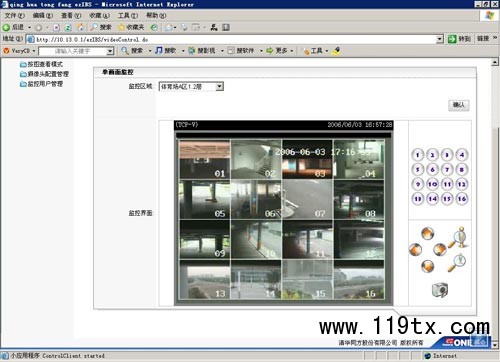Viewport: 500px width, 362px height.
Task: Select camera number 13 button
Action: click(x=418, y=199)
